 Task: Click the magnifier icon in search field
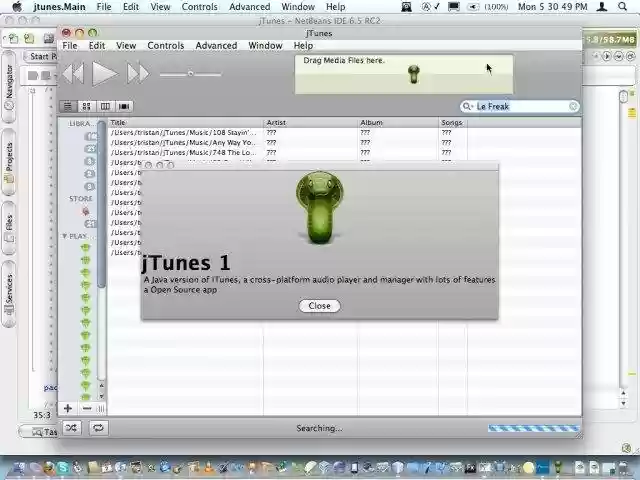coord(467,107)
